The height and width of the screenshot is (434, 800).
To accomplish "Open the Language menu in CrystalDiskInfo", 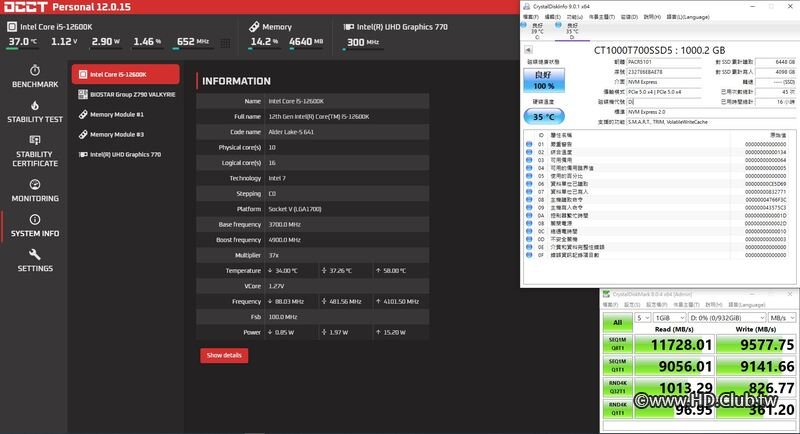I will pos(688,17).
